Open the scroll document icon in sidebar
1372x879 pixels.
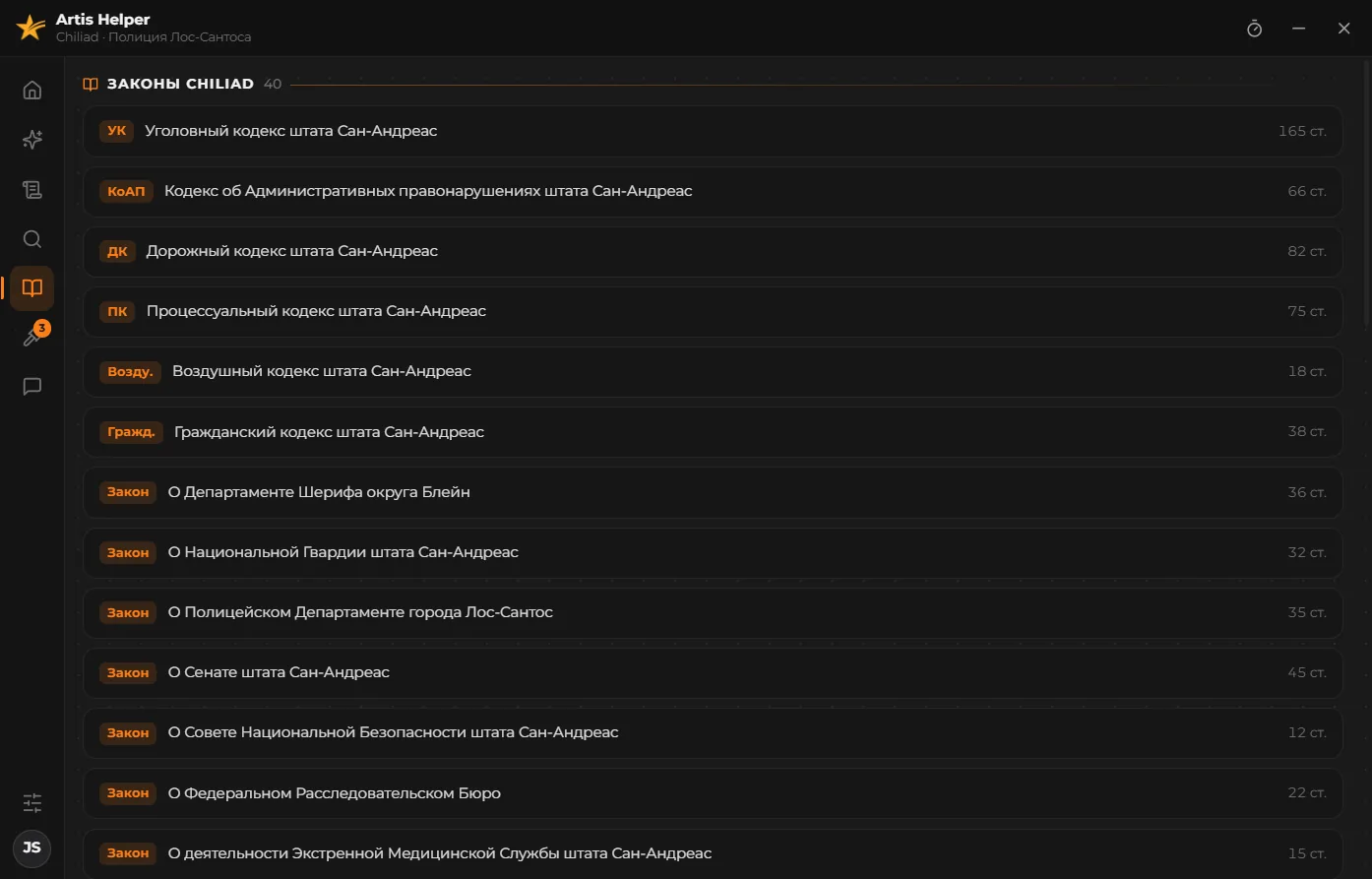click(x=32, y=190)
